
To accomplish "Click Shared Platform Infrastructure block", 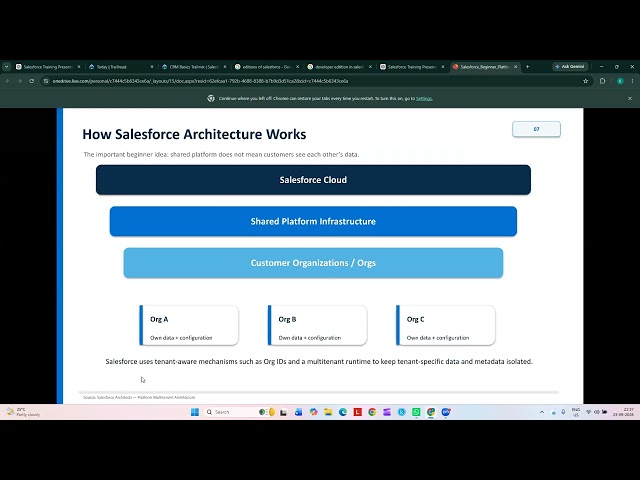I will pyautogui.click(x=313, y=221).
